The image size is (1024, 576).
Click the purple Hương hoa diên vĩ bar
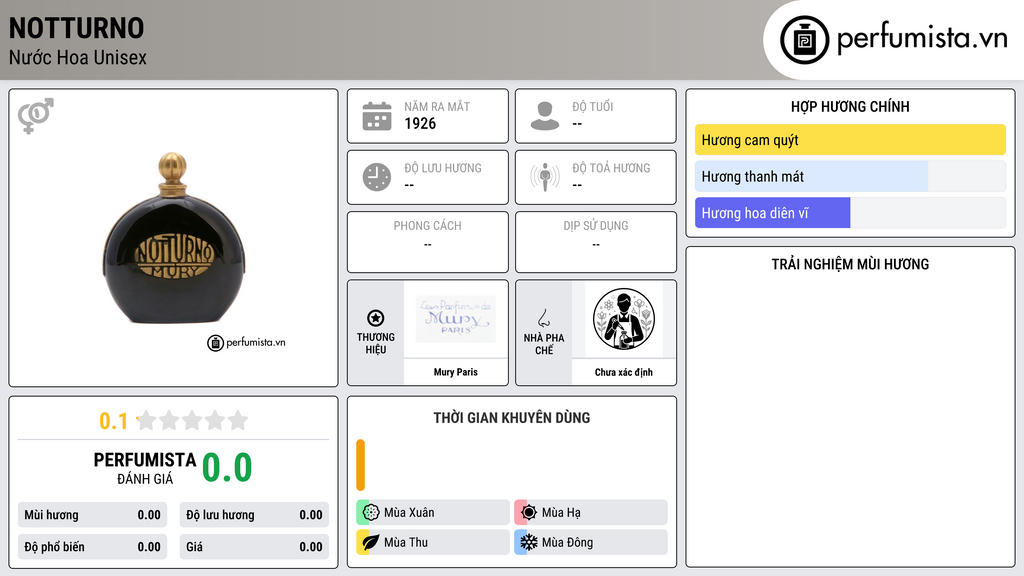pos(773,213)
